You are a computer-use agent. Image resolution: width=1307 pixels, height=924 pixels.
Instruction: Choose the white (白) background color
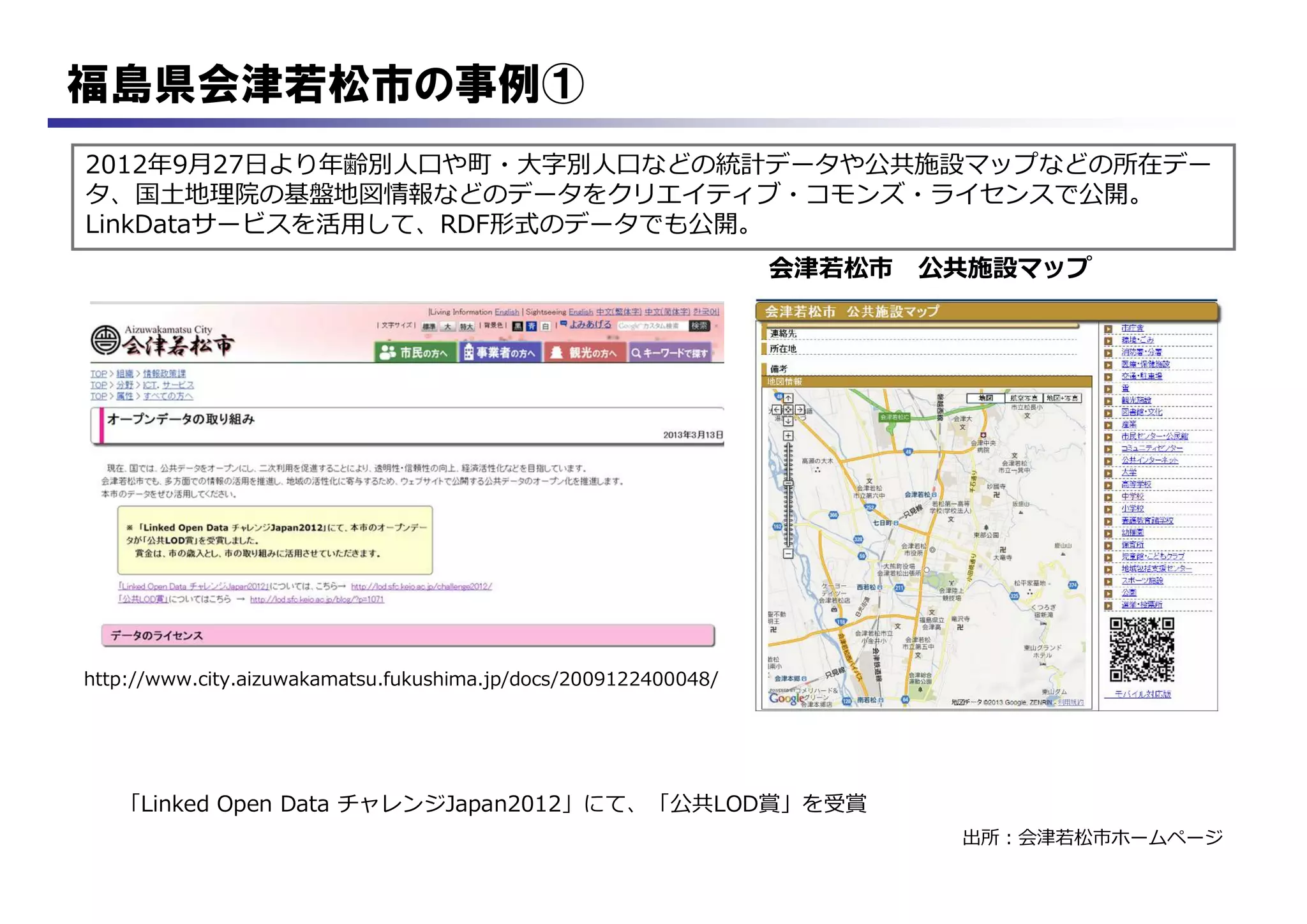546,326
